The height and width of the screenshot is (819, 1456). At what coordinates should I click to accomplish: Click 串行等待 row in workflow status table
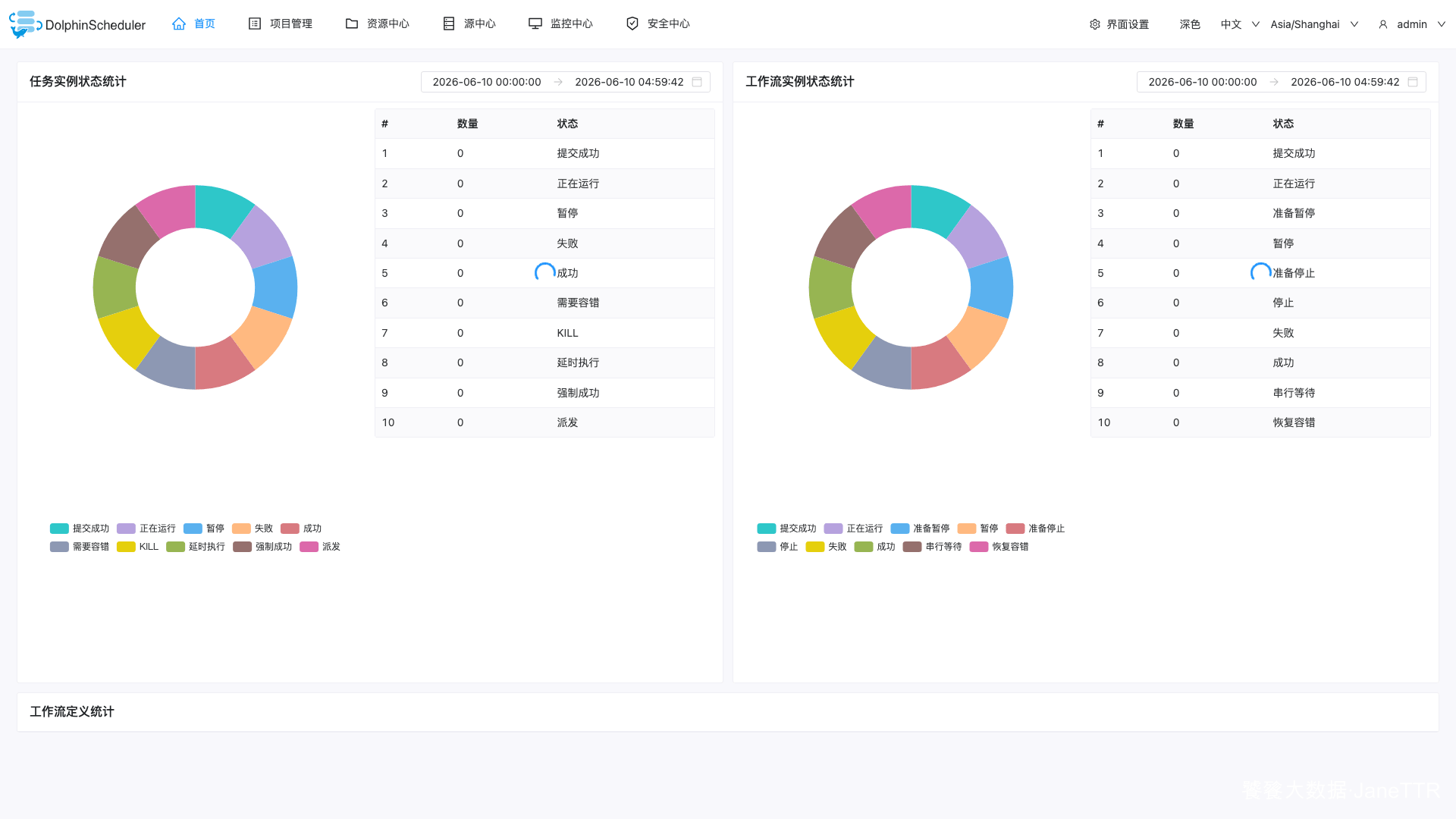[1260, 393]
